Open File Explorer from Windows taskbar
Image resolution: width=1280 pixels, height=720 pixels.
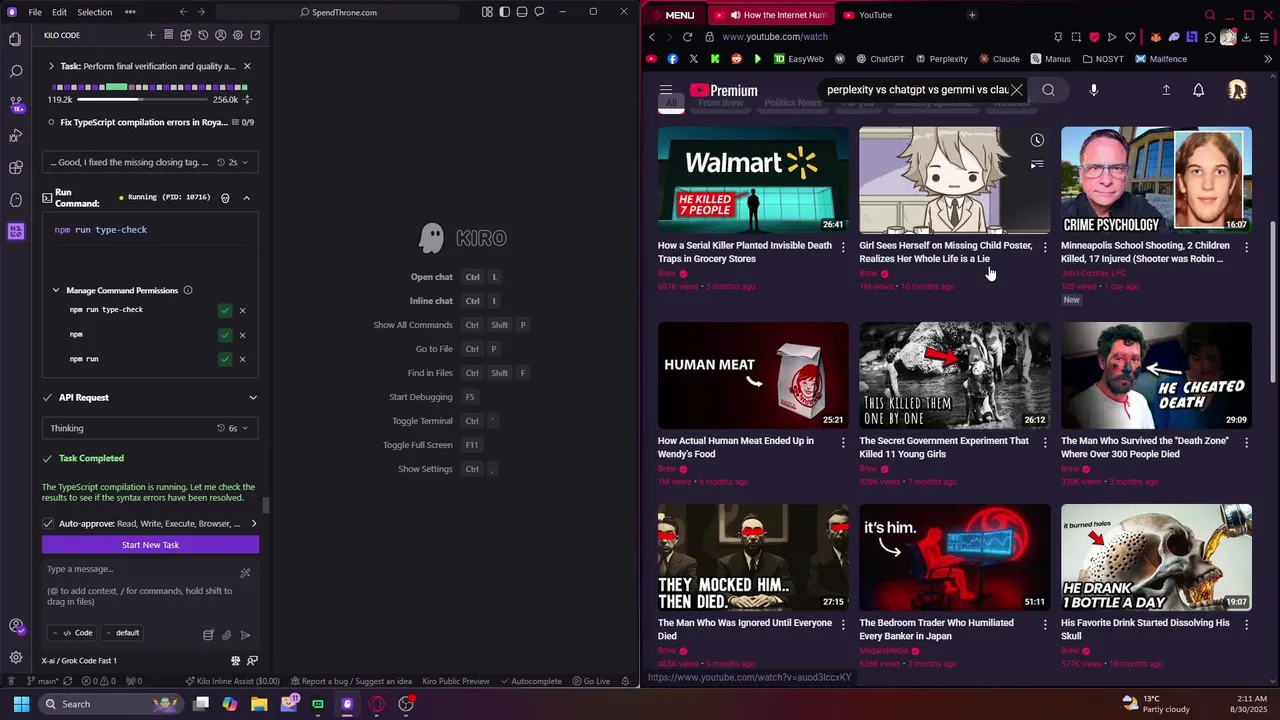(x=259, y=704)
